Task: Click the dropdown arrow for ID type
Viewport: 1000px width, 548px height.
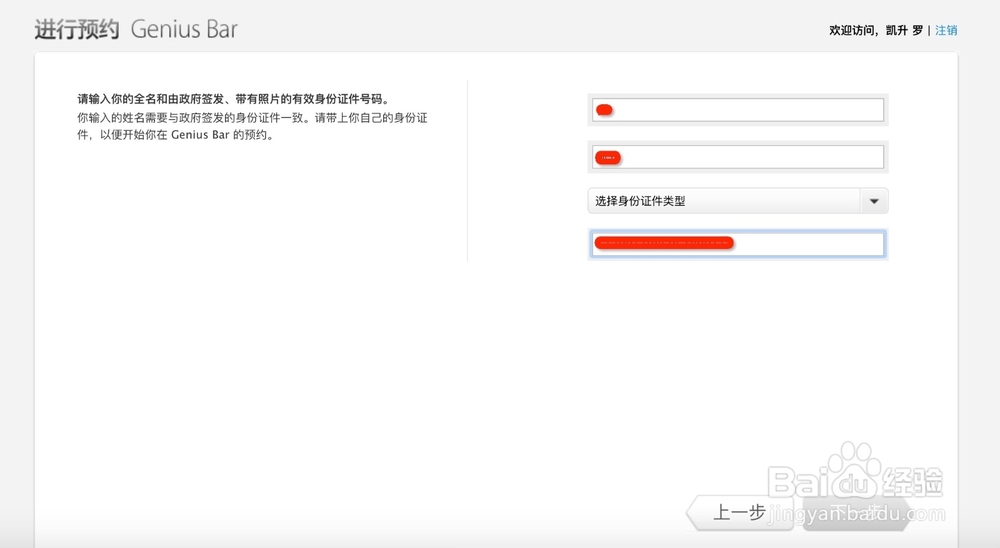Action: tap(874, 201)
